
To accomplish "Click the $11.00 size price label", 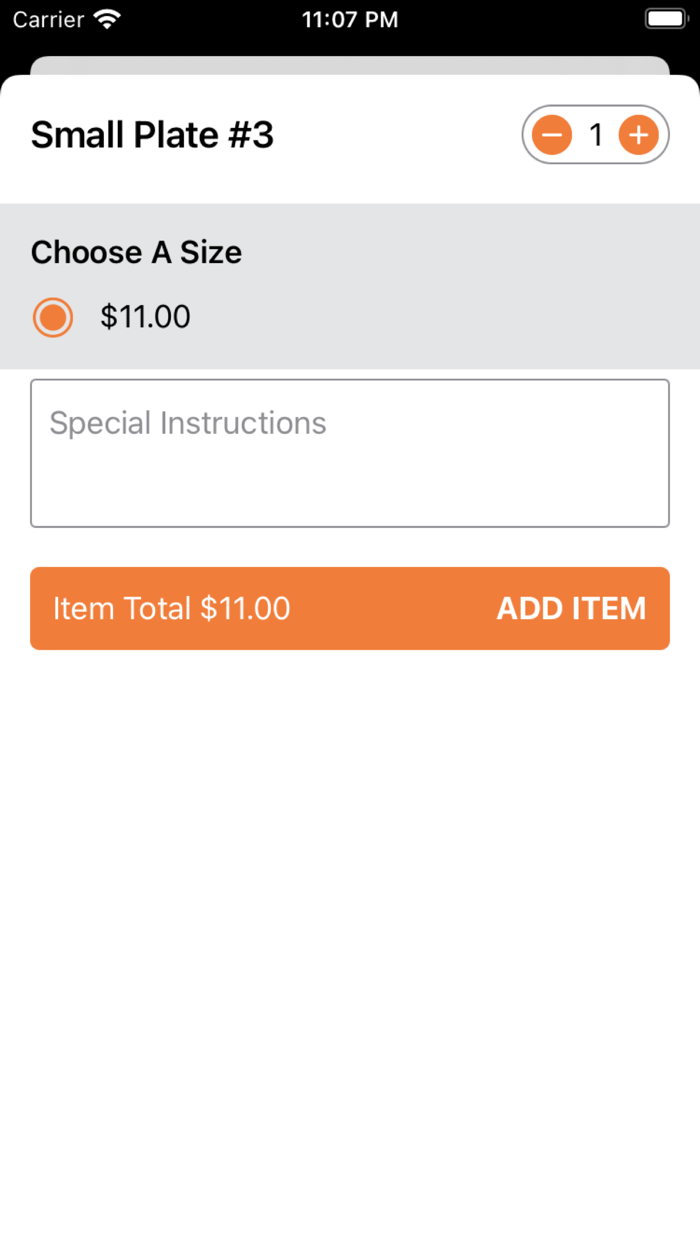I will point(145,318).
